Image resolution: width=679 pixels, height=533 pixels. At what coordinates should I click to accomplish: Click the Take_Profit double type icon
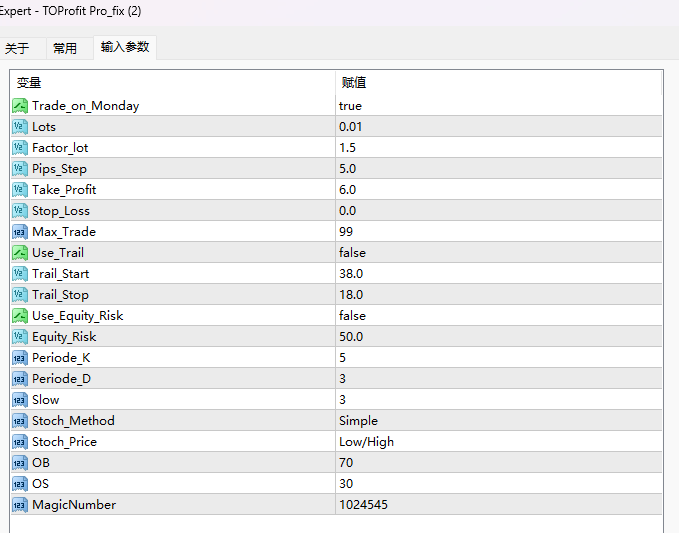20,190
